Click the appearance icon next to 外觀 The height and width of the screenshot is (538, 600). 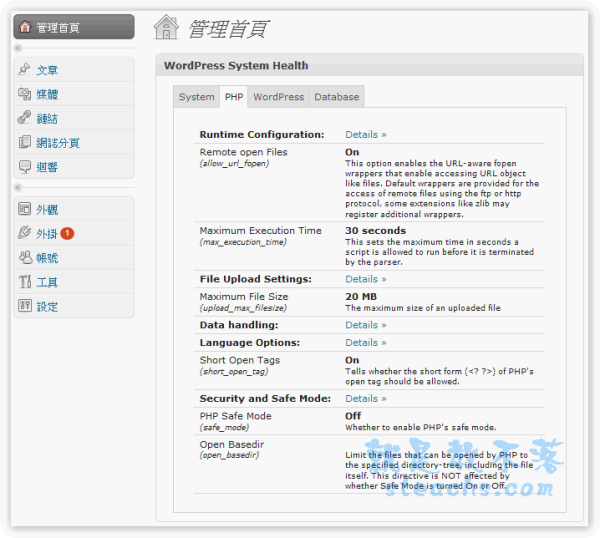(x=24, y=209)
